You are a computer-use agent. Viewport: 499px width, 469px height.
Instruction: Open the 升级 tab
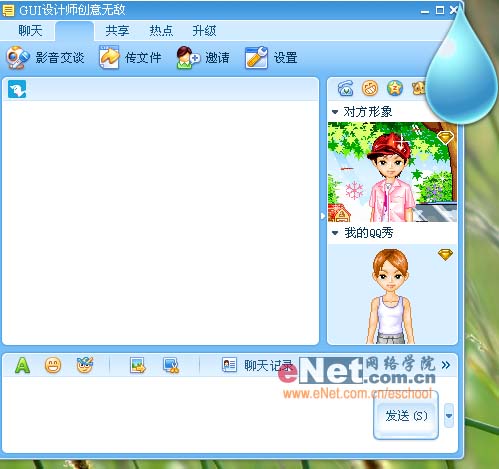click(x=204, y=31)
